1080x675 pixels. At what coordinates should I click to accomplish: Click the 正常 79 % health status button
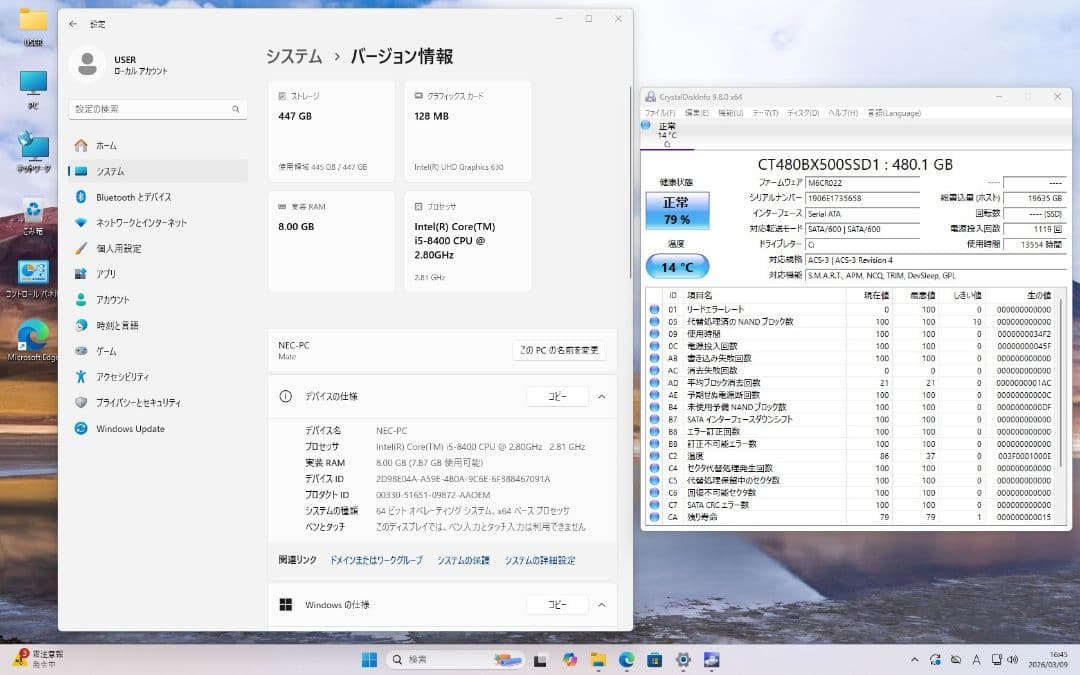(676, 211)
